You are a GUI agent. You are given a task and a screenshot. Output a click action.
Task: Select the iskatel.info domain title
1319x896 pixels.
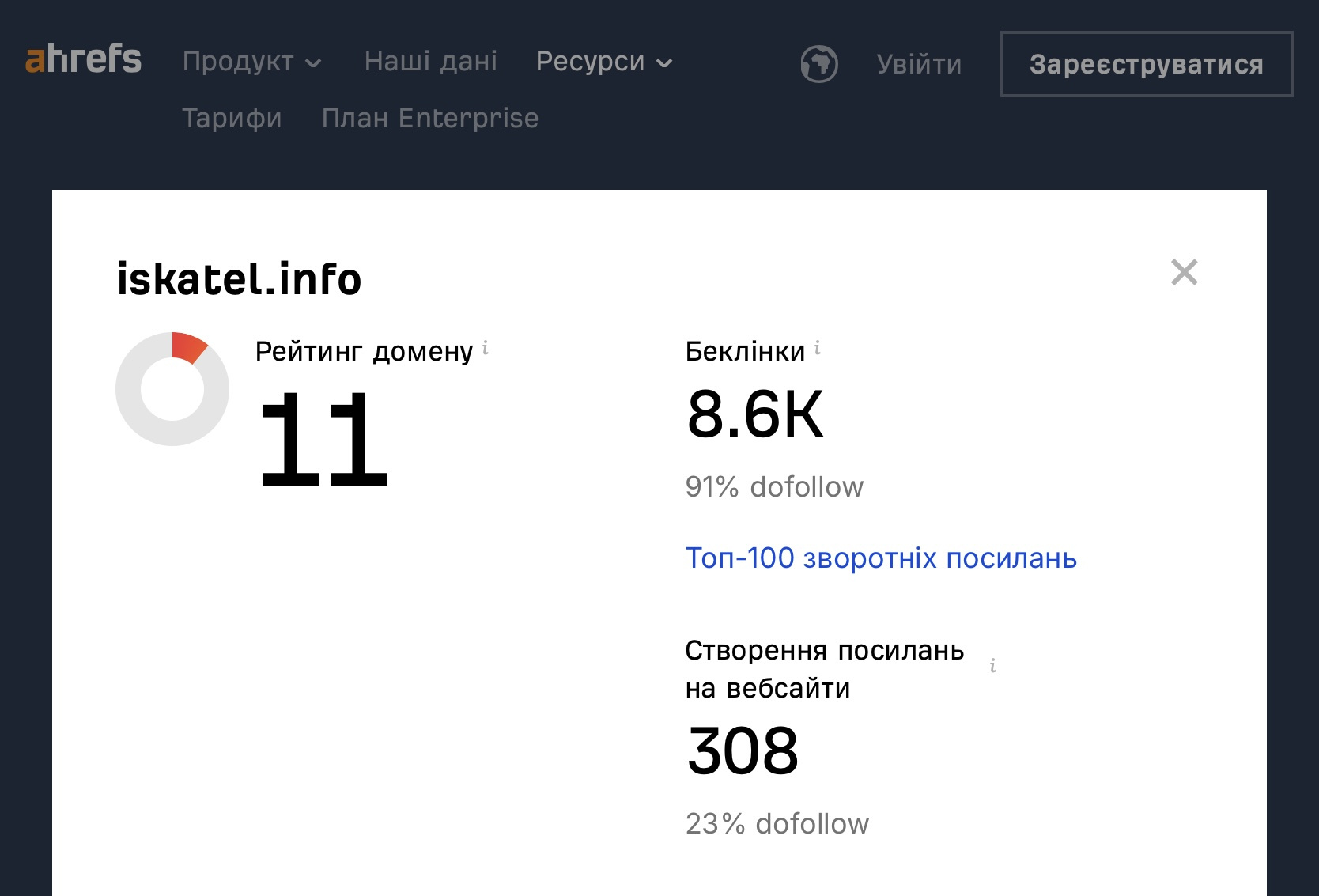click(240, 279)
